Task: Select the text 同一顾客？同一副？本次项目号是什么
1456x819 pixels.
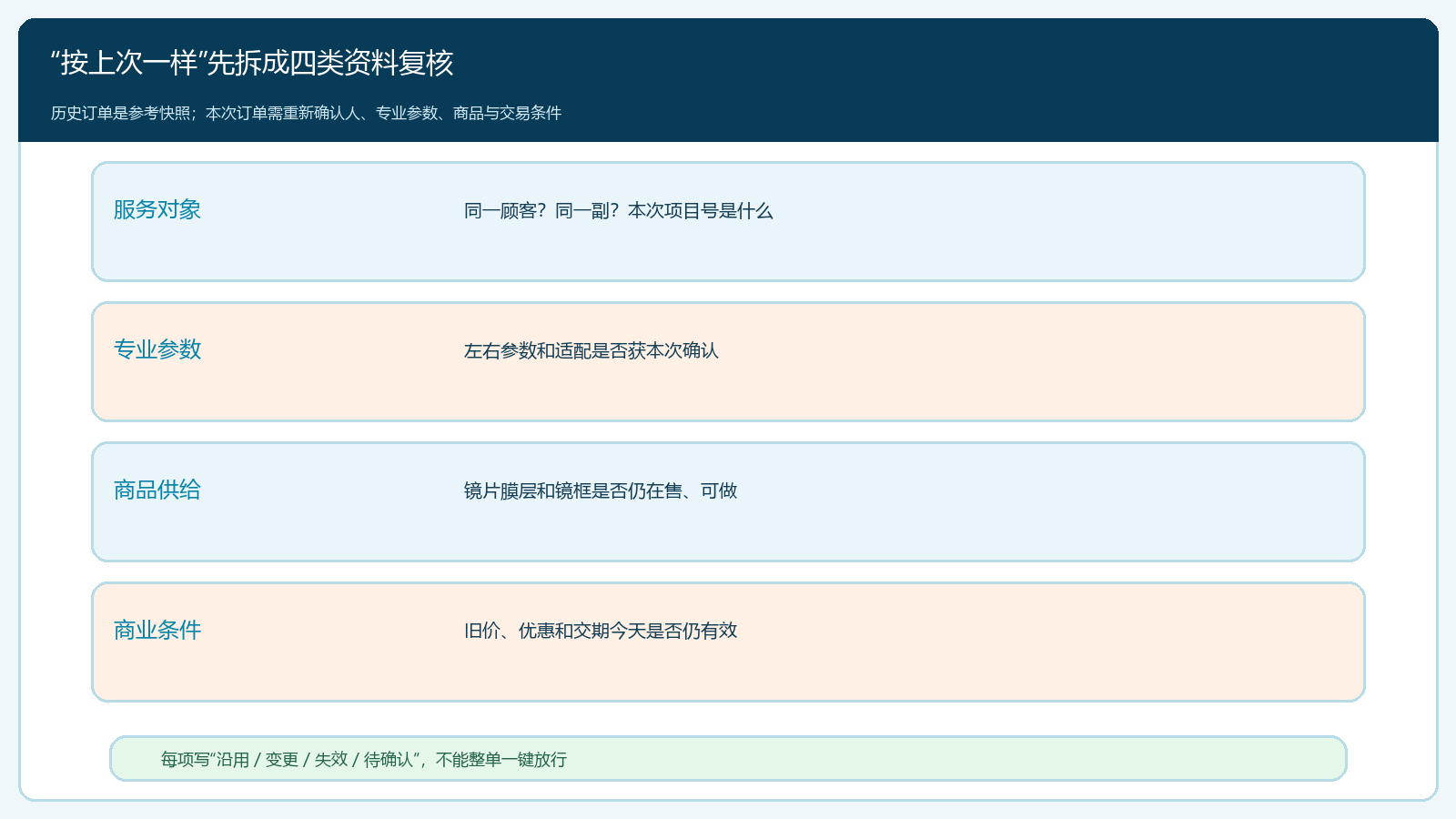Action: point(619,211)
